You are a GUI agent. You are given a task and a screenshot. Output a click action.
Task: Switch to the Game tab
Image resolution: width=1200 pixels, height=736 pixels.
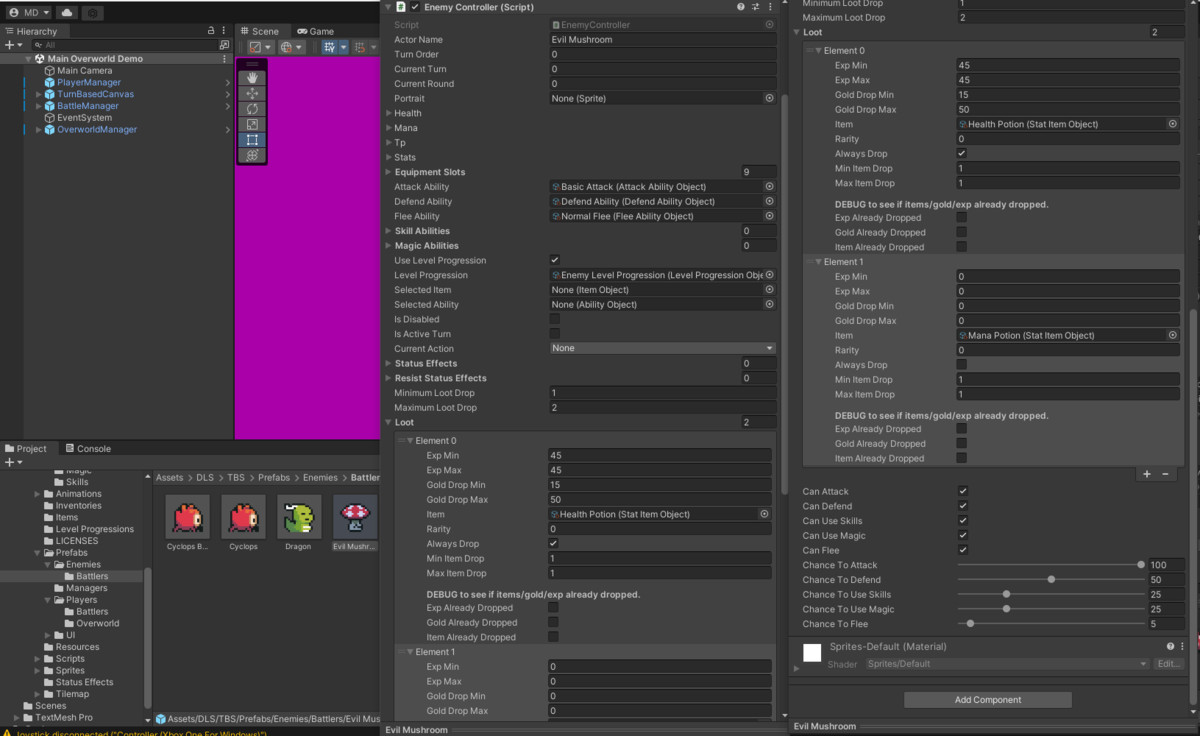pyautogui.click(x=315, y=31)
